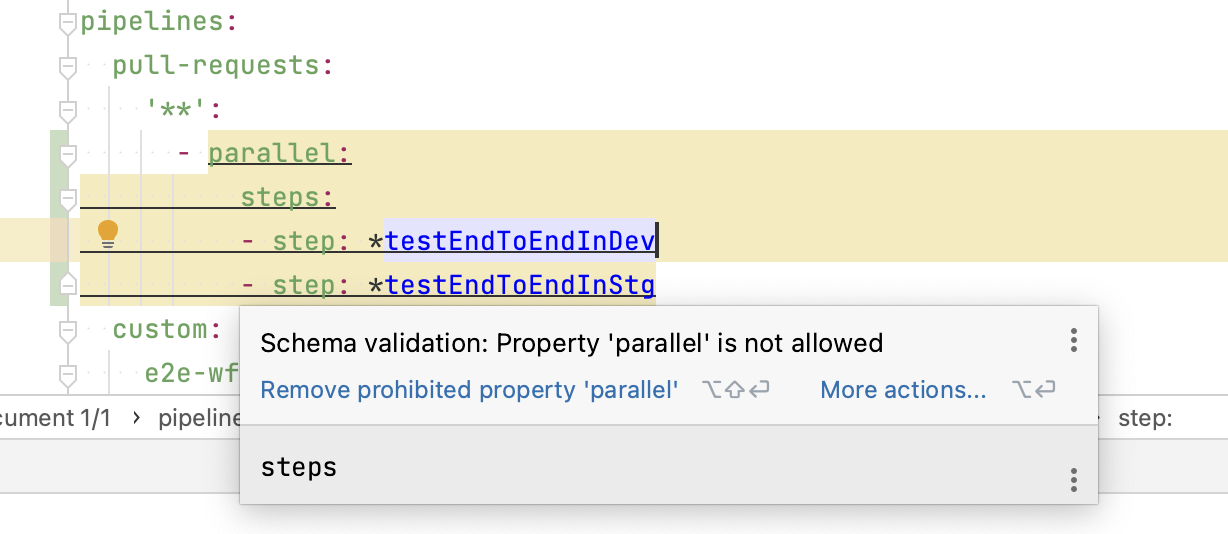The width and height of the screenshot is (1228, 534).
Task: Click the steps documentation entry in popup
Action: click(x=299, y=467)
